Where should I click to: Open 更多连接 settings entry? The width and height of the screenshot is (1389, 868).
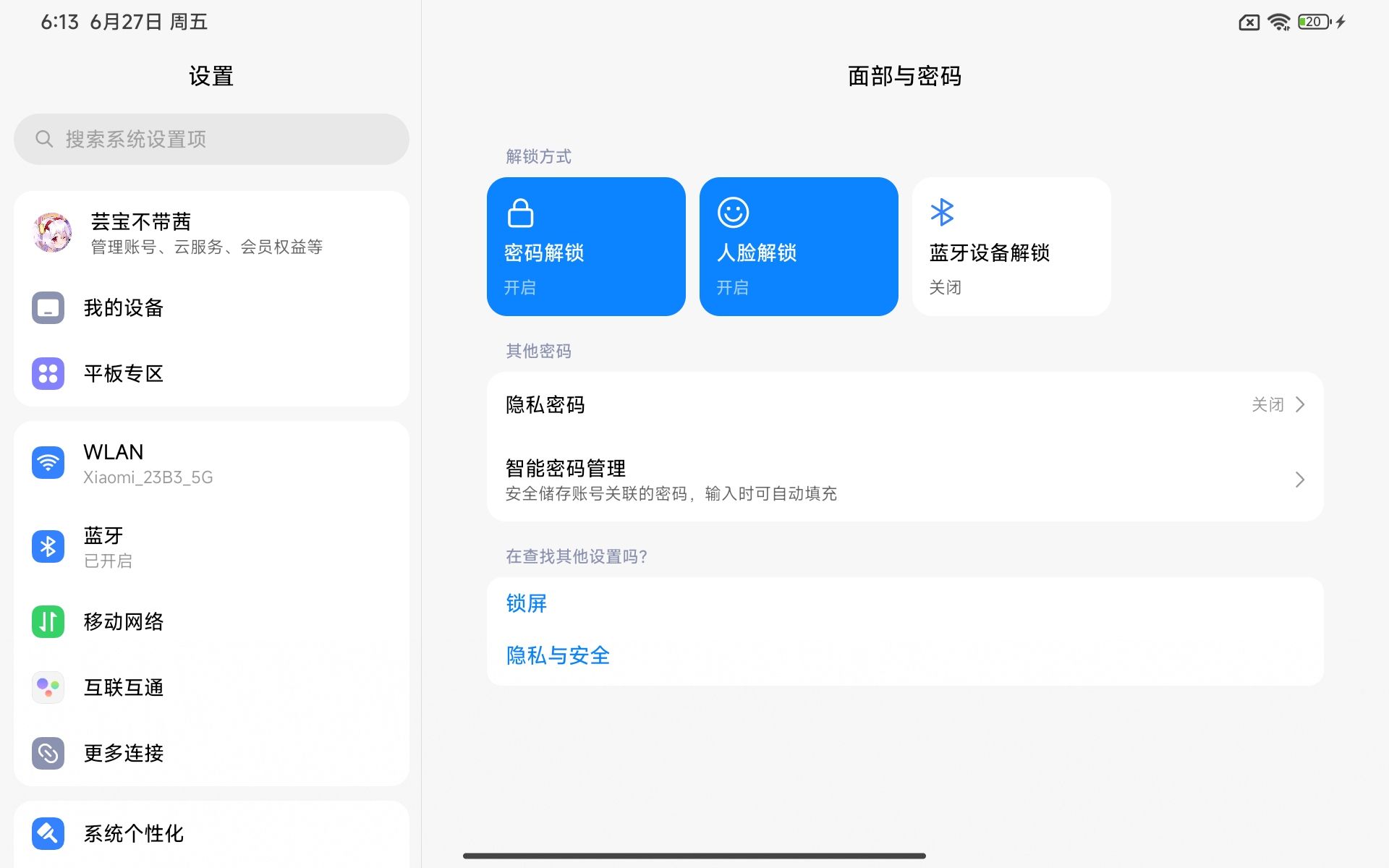point(211,753)
